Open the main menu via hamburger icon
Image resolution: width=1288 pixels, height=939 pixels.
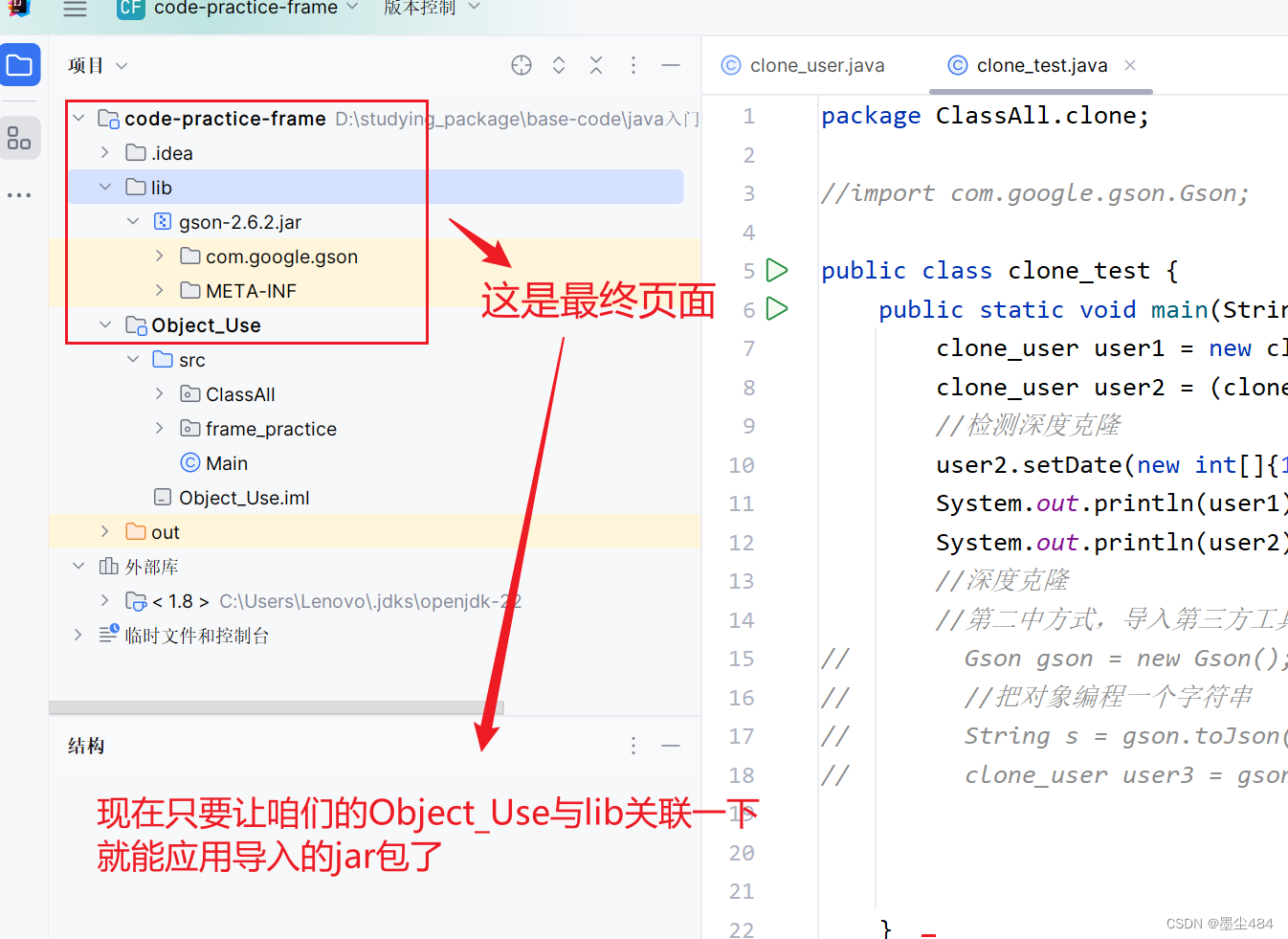click(74, 11)
